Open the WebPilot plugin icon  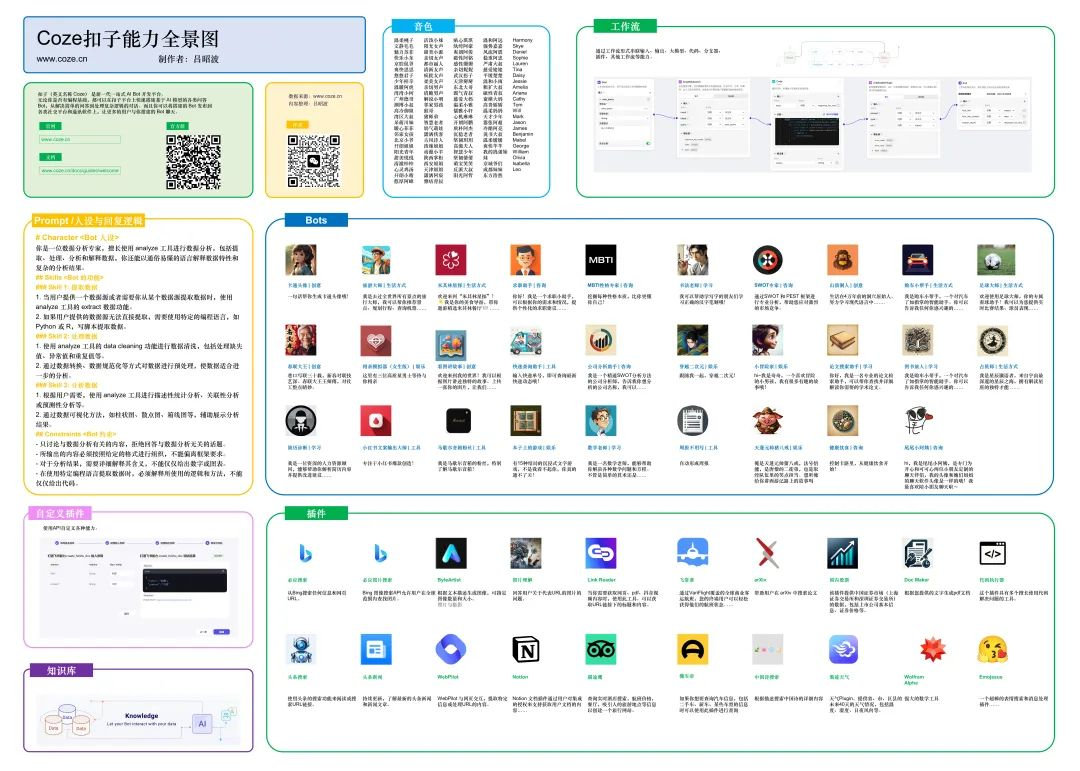pyautogui.click(x=451, y=649)
